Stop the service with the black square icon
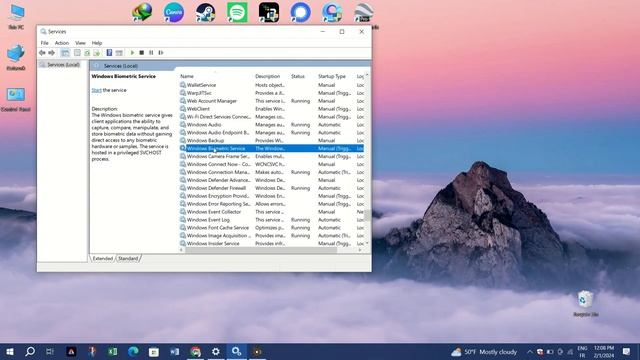 tap(142, 53)
